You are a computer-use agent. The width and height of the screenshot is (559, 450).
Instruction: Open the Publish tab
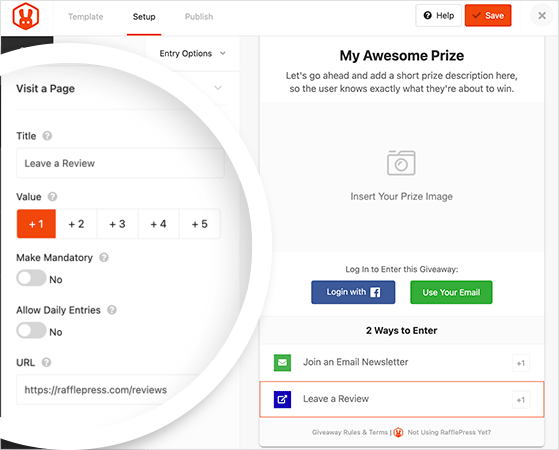pos(199,17)
